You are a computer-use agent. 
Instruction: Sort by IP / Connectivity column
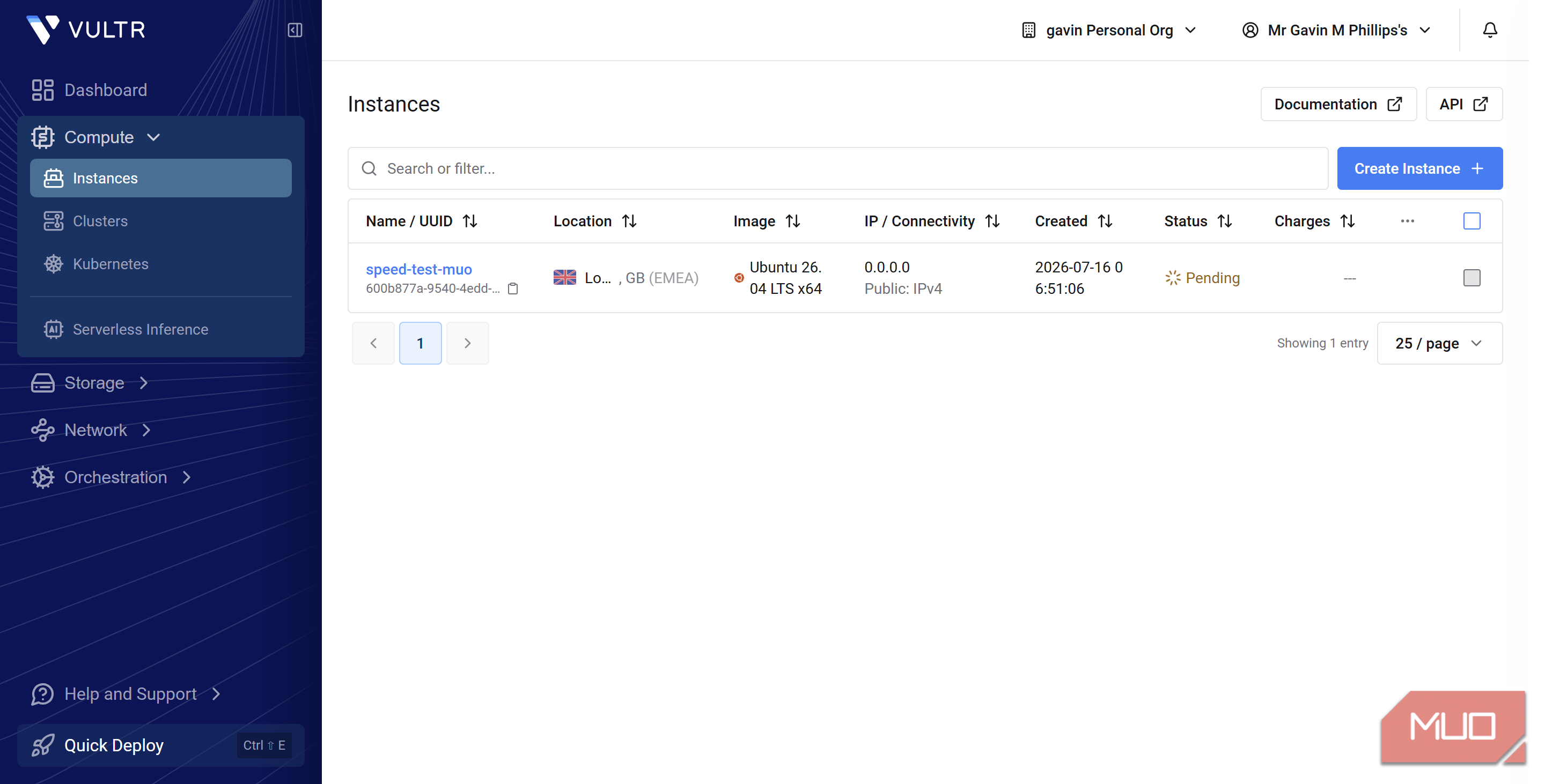[x=992, y=221]
